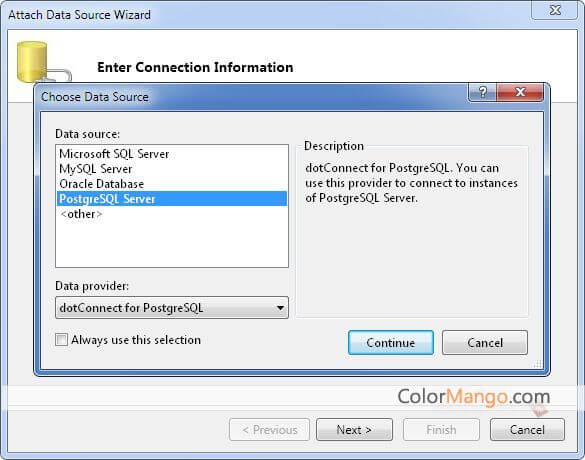The width and height of the screenshot is (585, 460).
Task: Click the Description text panel
Action: coord(412,231)
